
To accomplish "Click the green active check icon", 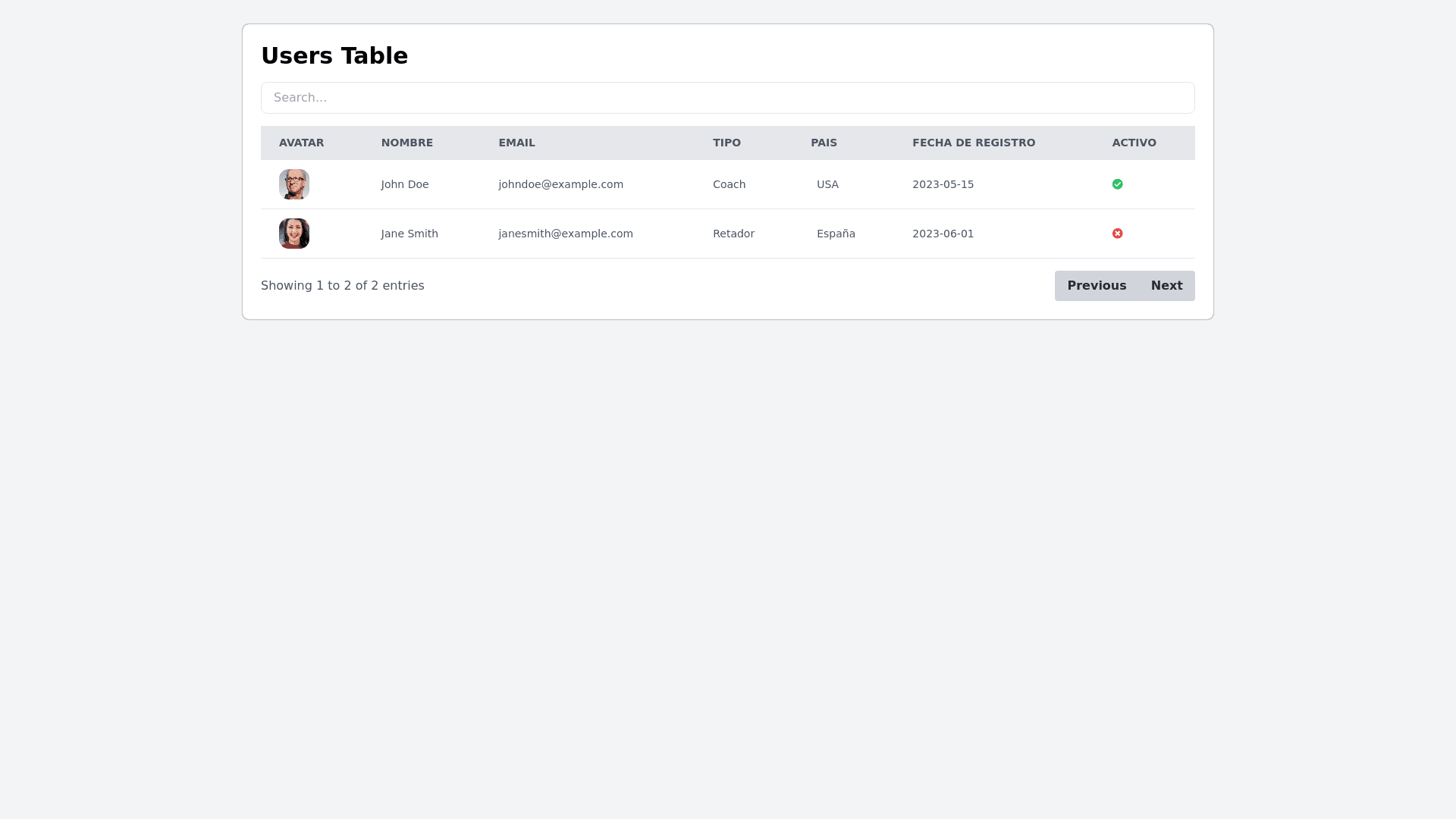I will 1117,184.
